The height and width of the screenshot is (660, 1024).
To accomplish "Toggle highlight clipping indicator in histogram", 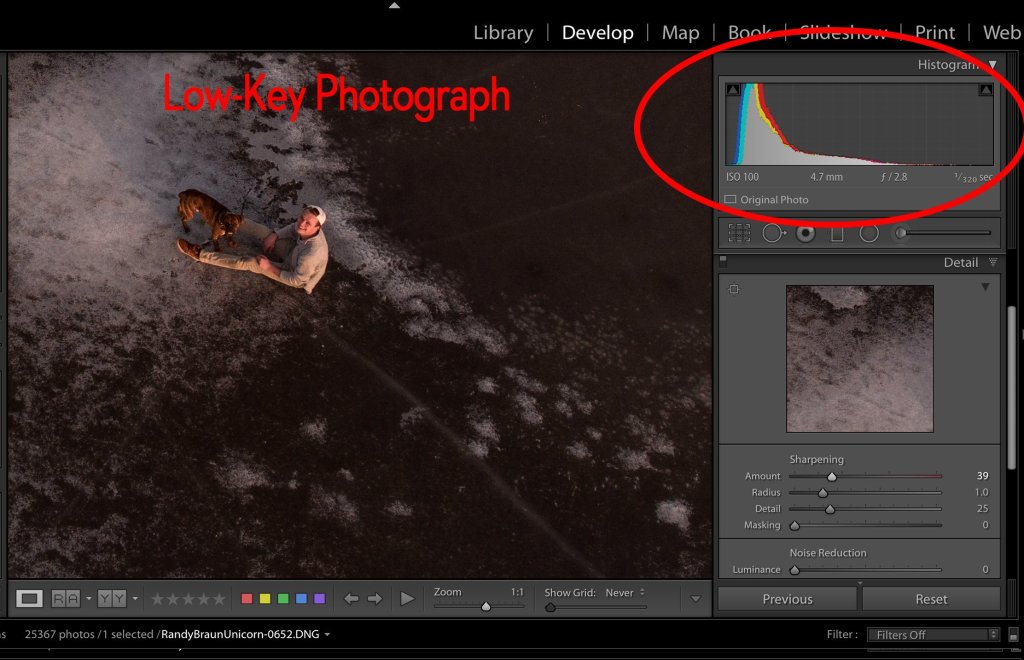I will (x=986, y=90).
